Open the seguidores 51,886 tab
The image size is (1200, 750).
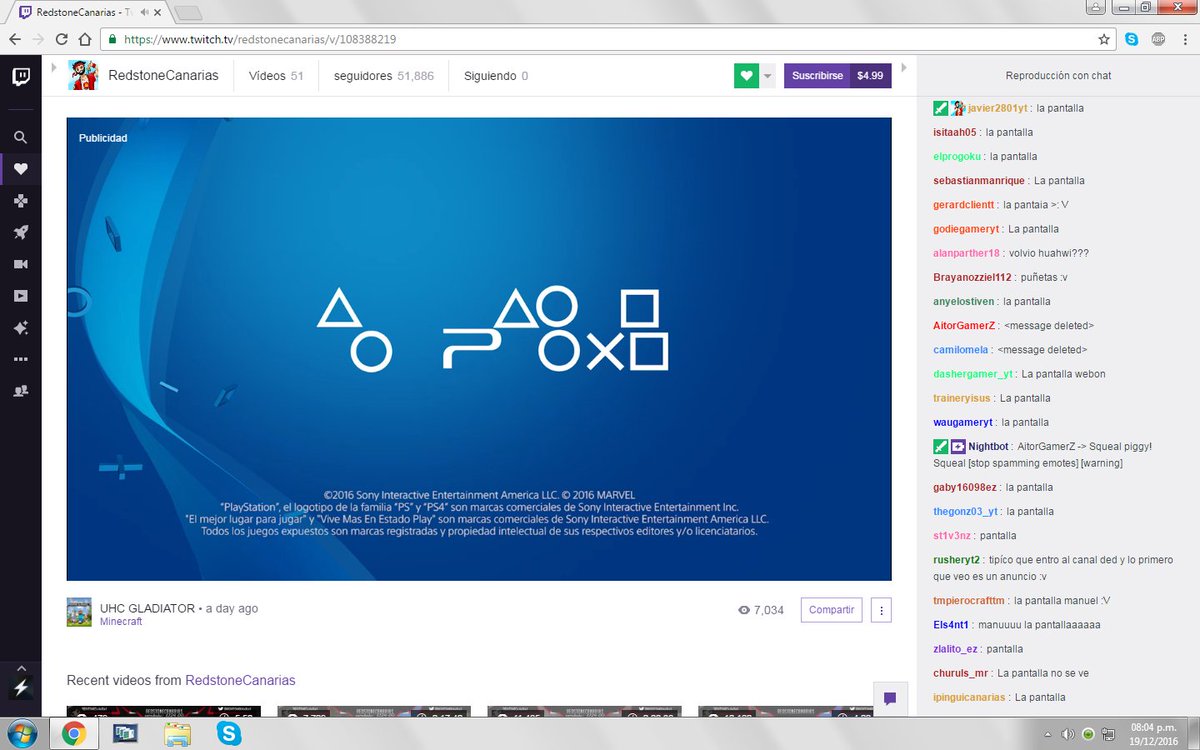pyautogui.click(x=384, y=76)
